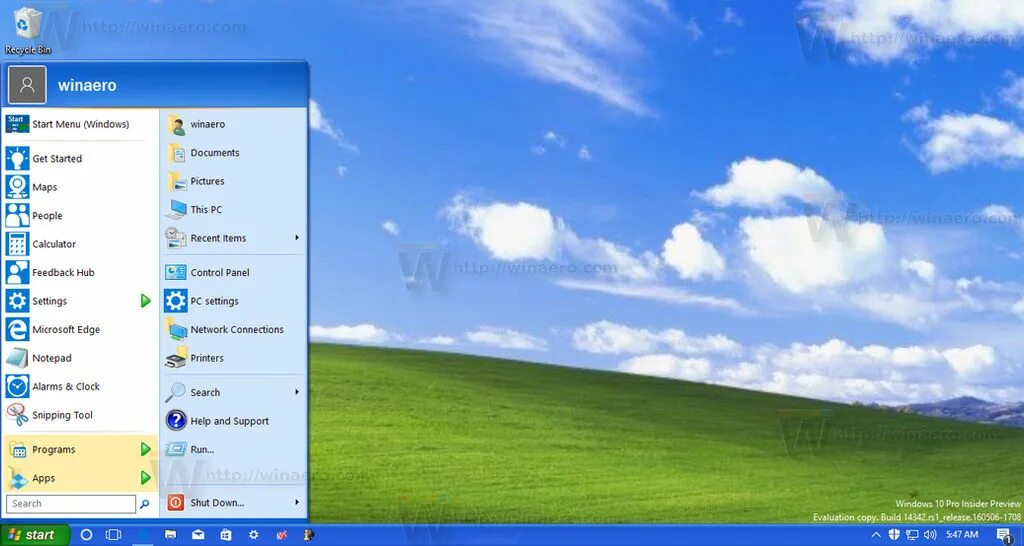Viewport: 1024px width, 546px height.
Task: Open the Documents folder
Action: (x=234, y=153)
